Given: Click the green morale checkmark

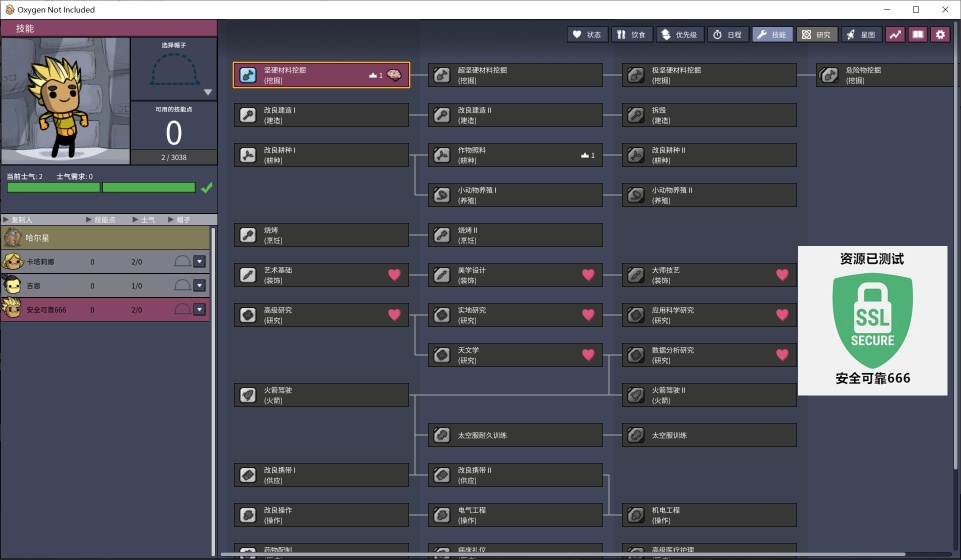Looking at the screenshot, I should 207,187.
